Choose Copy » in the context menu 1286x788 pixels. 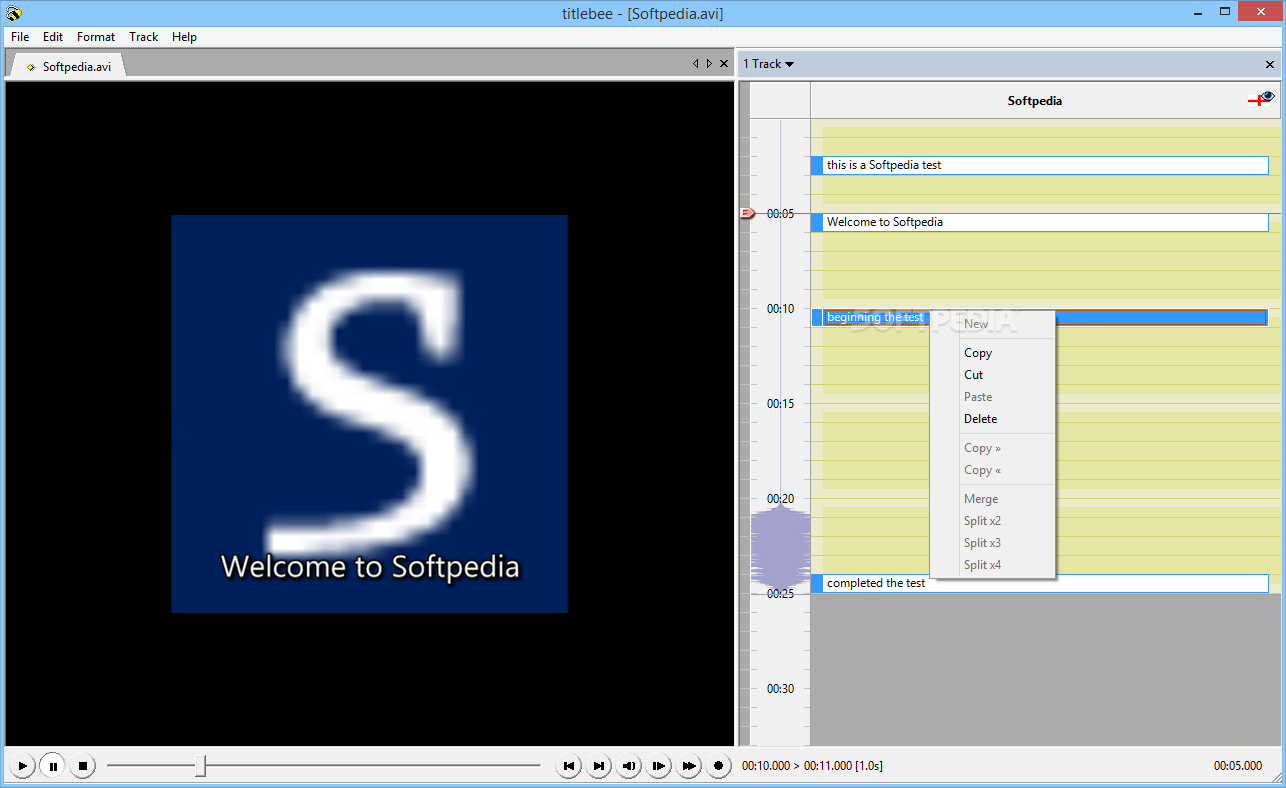(x=992, y=448)
